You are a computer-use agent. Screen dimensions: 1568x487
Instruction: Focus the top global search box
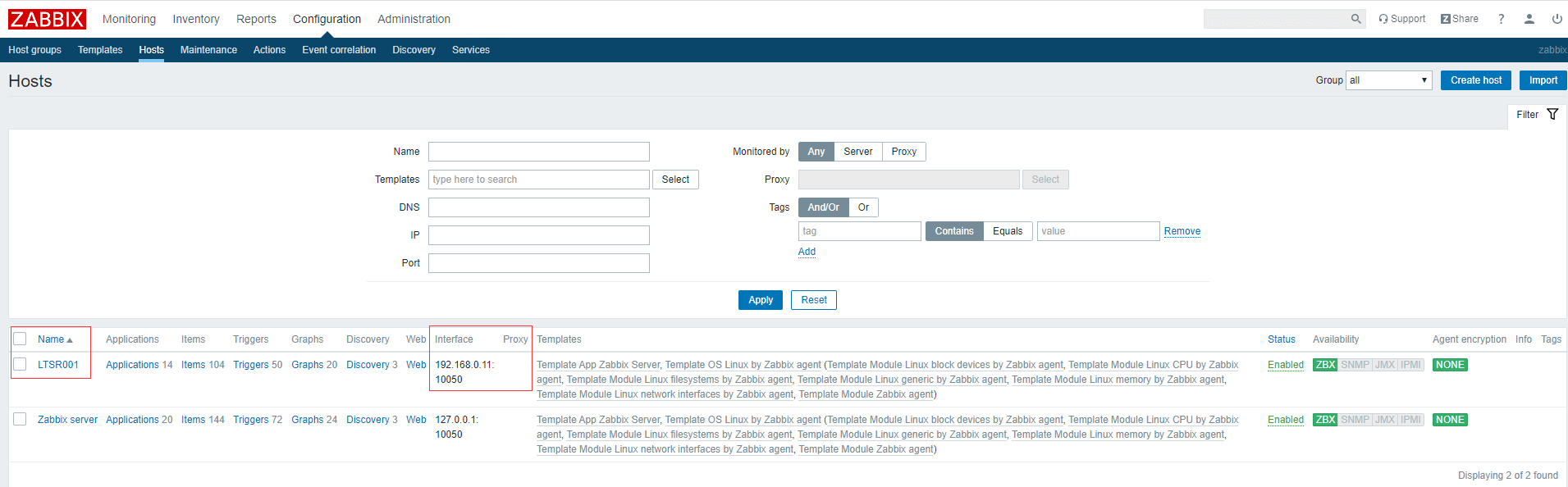(1276, 19)
